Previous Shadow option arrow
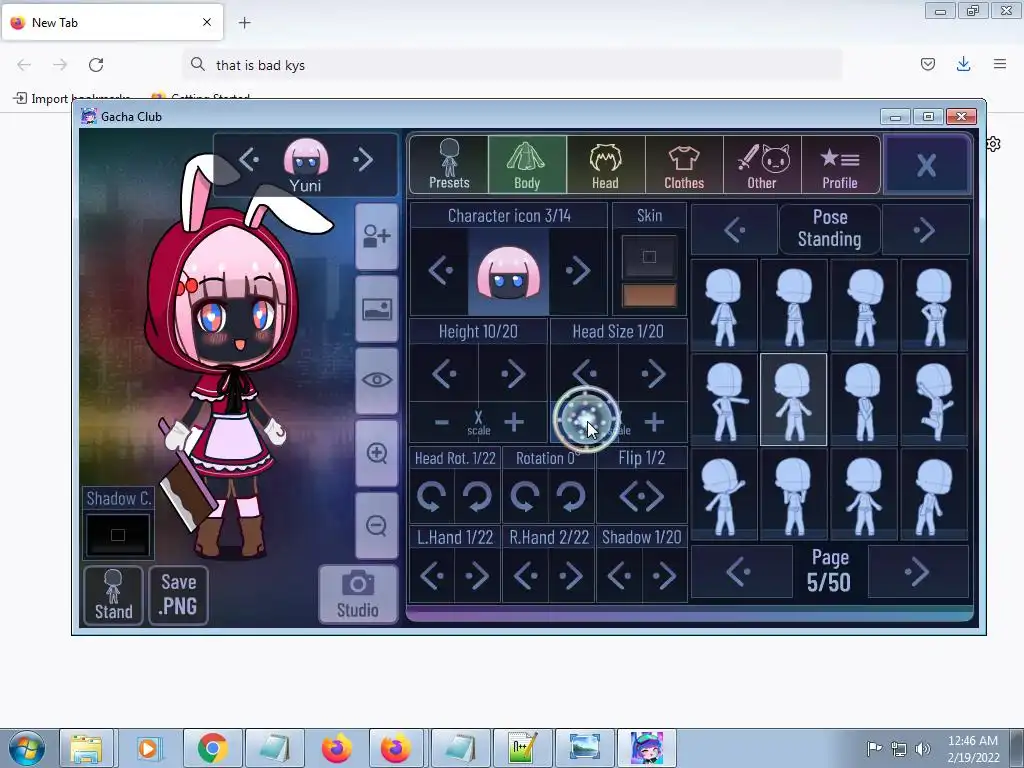This screenshot has height=768, width=1024. tap(619, 575)
